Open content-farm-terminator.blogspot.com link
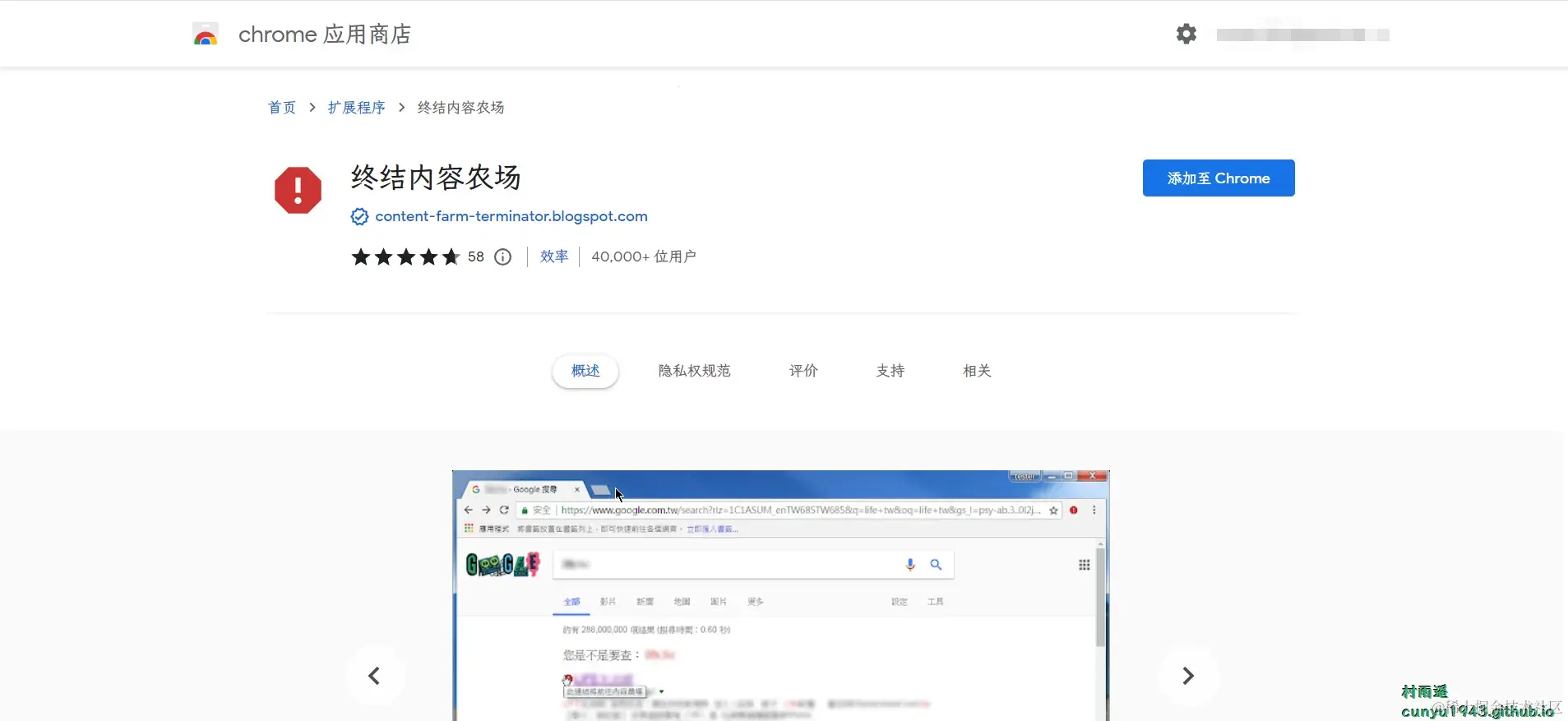 click(511, 216)
